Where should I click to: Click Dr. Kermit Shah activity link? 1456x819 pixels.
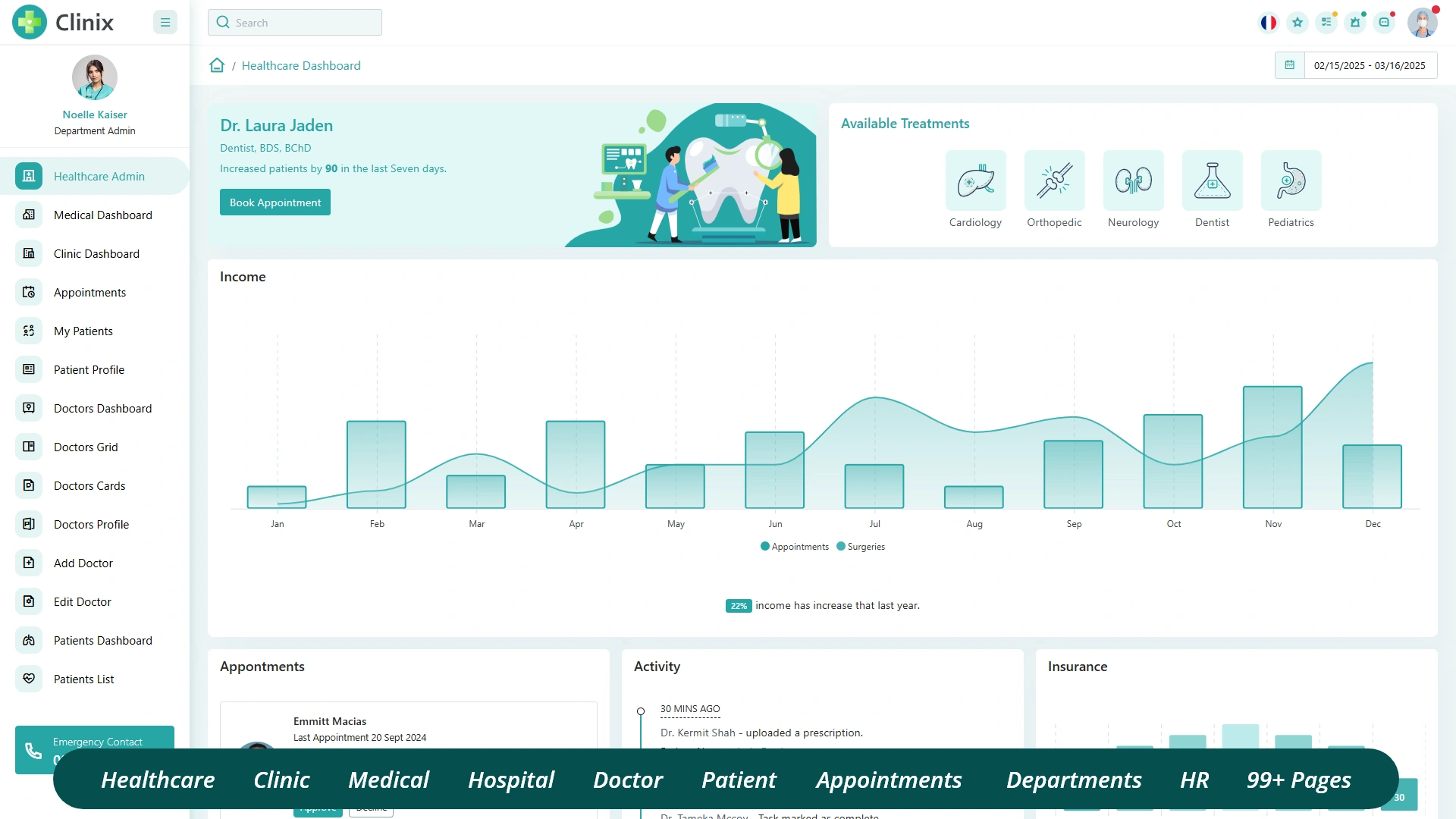point(698,733)
